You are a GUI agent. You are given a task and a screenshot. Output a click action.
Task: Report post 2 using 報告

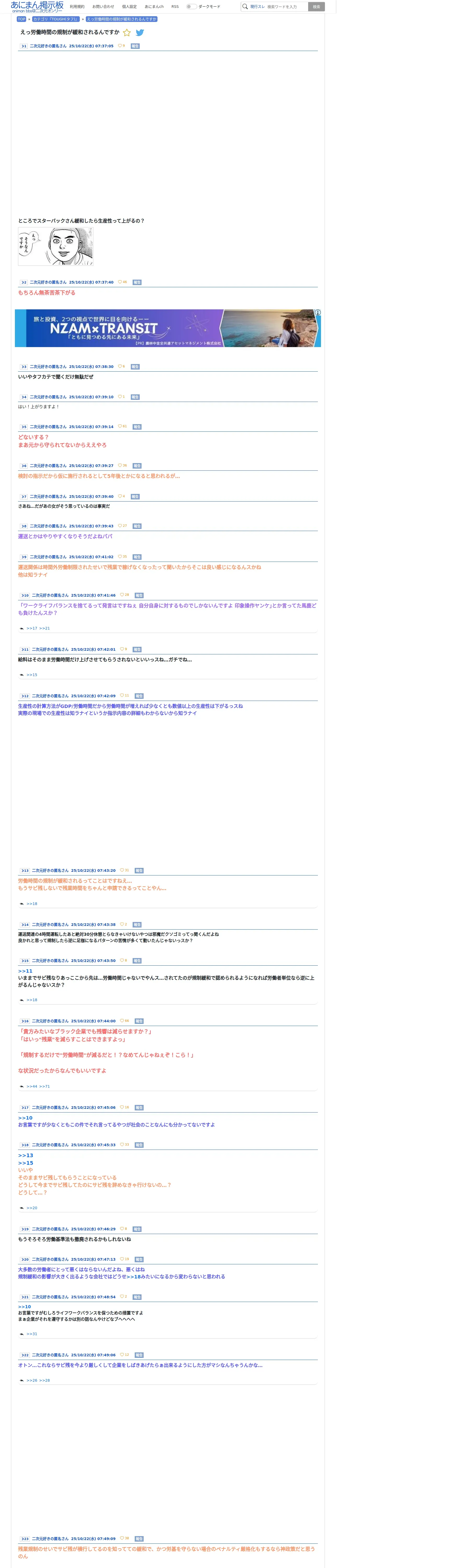137,283
